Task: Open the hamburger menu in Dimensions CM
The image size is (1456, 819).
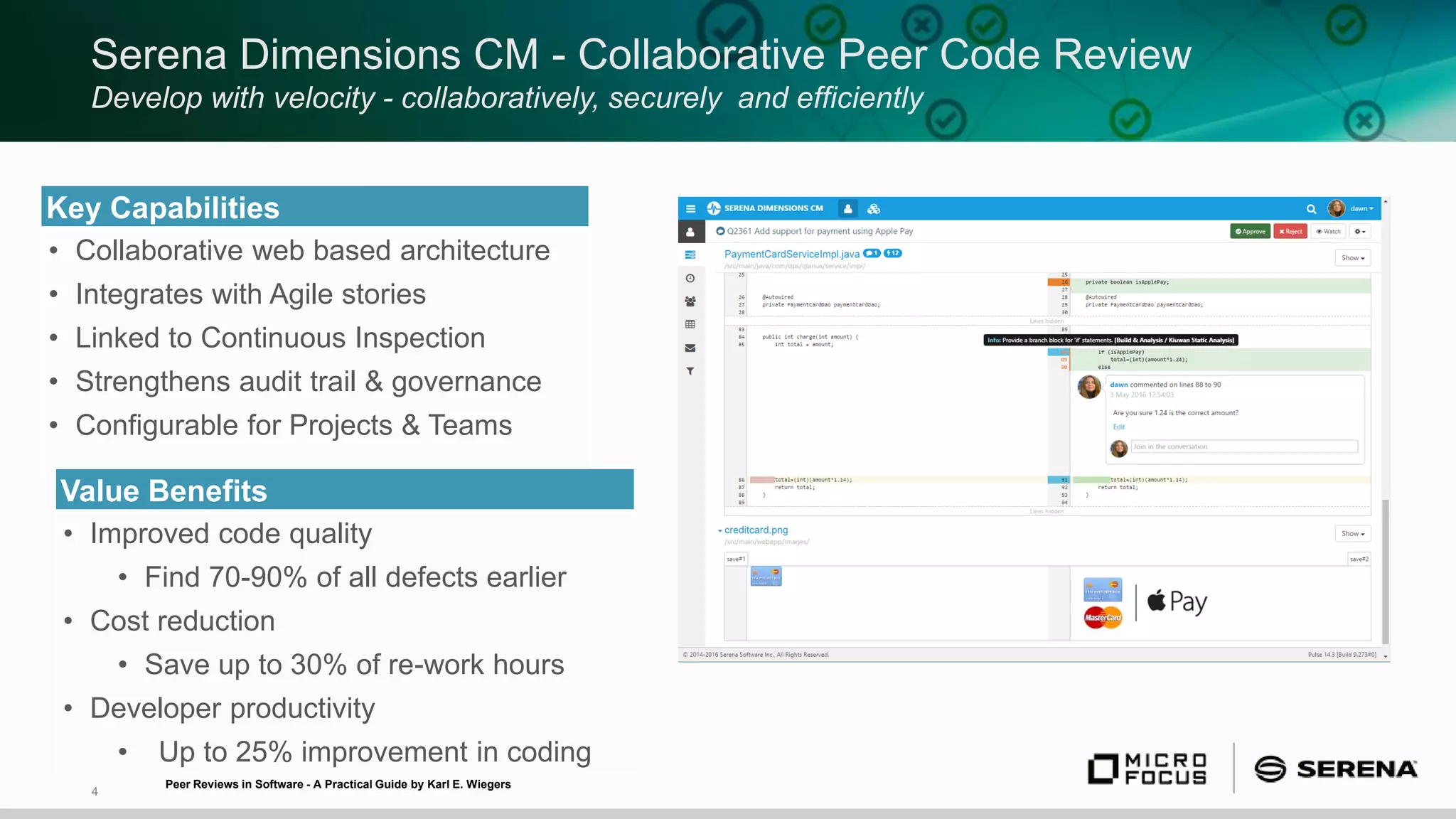Action: click(690, 209)
